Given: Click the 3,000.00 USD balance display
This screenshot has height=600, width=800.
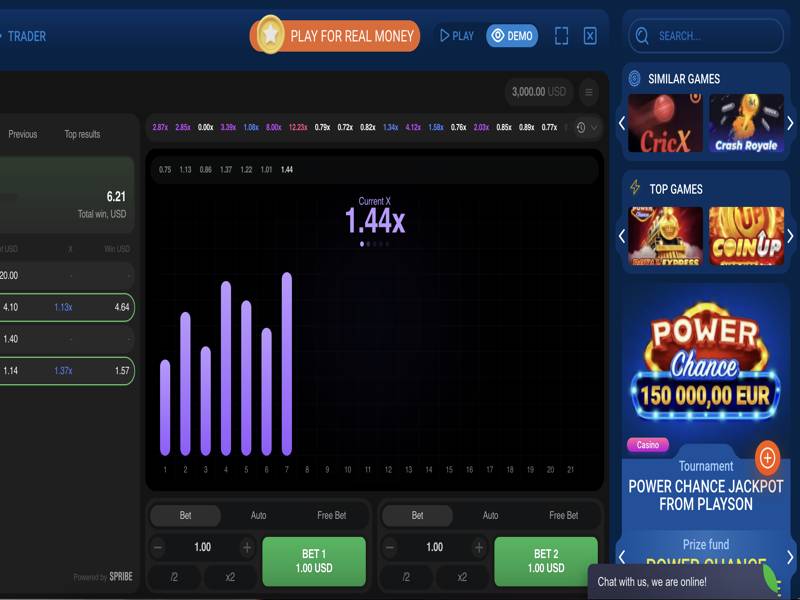Looking at the screenshot, I should click(539, 92).
